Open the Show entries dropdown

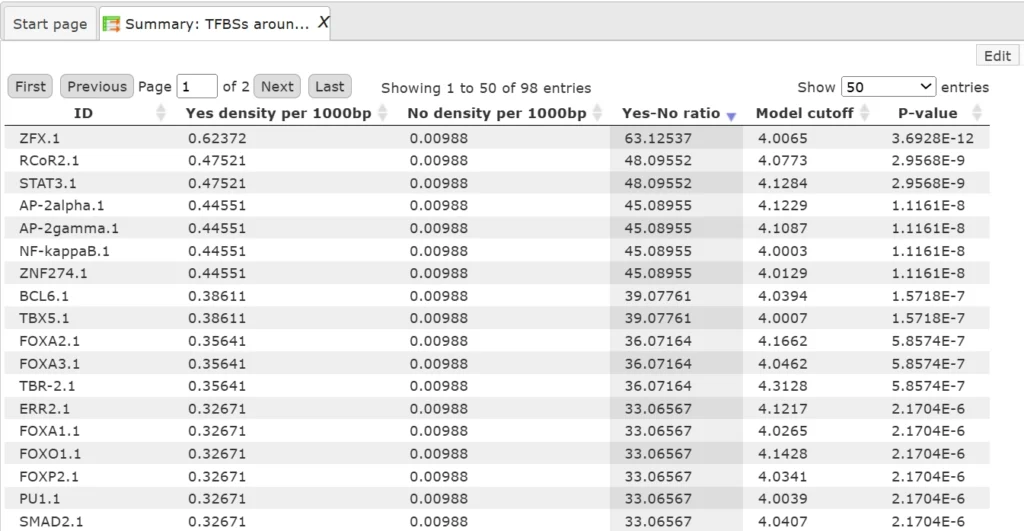point(888,87)
